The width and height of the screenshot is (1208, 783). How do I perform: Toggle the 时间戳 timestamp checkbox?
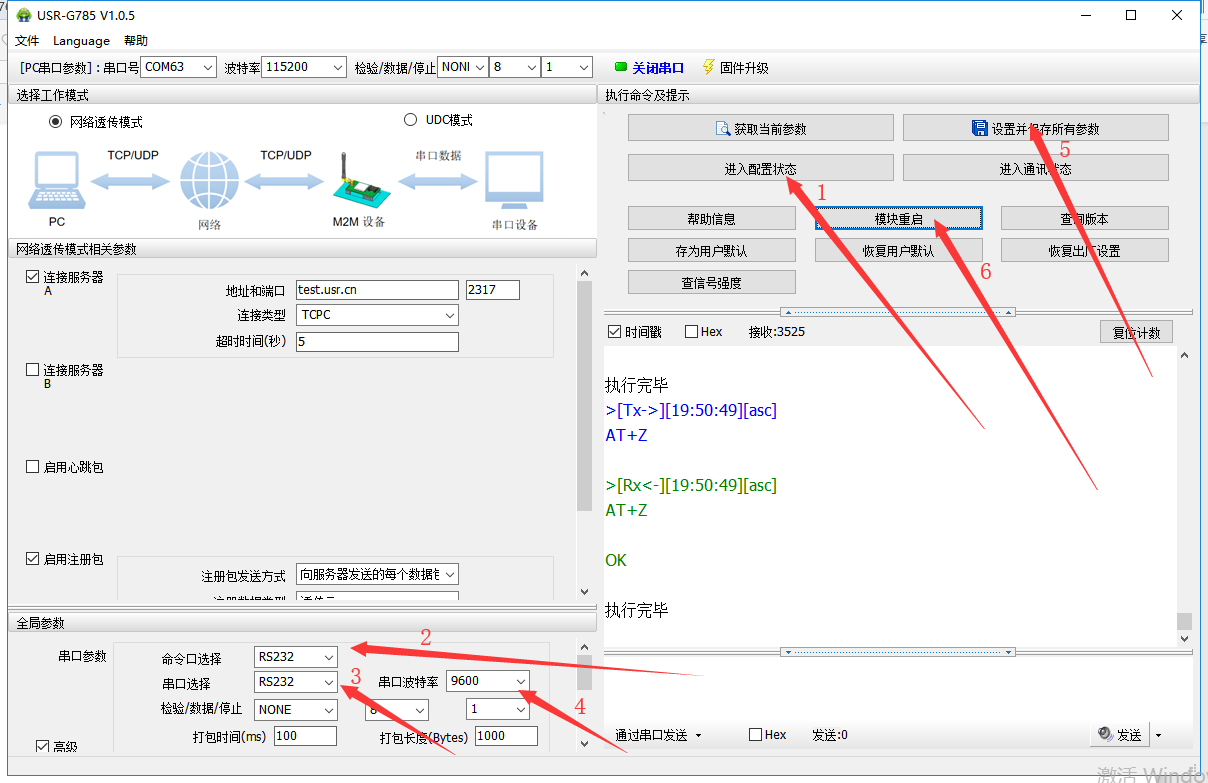pos(614,332)
